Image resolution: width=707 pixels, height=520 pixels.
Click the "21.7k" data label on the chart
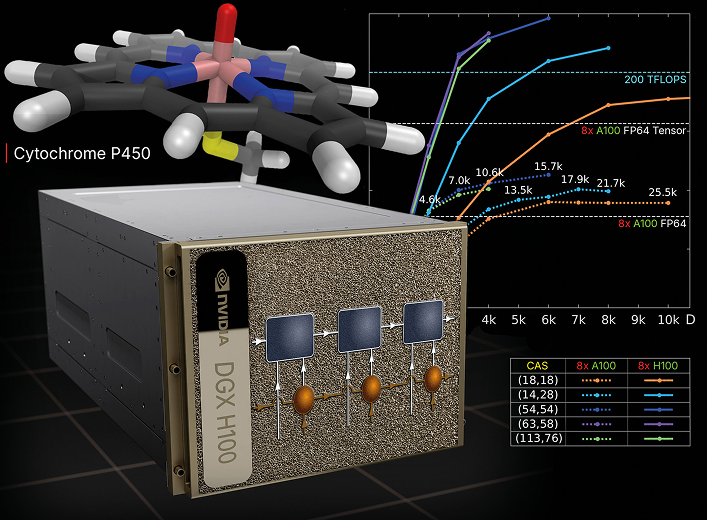coord(611,184)
